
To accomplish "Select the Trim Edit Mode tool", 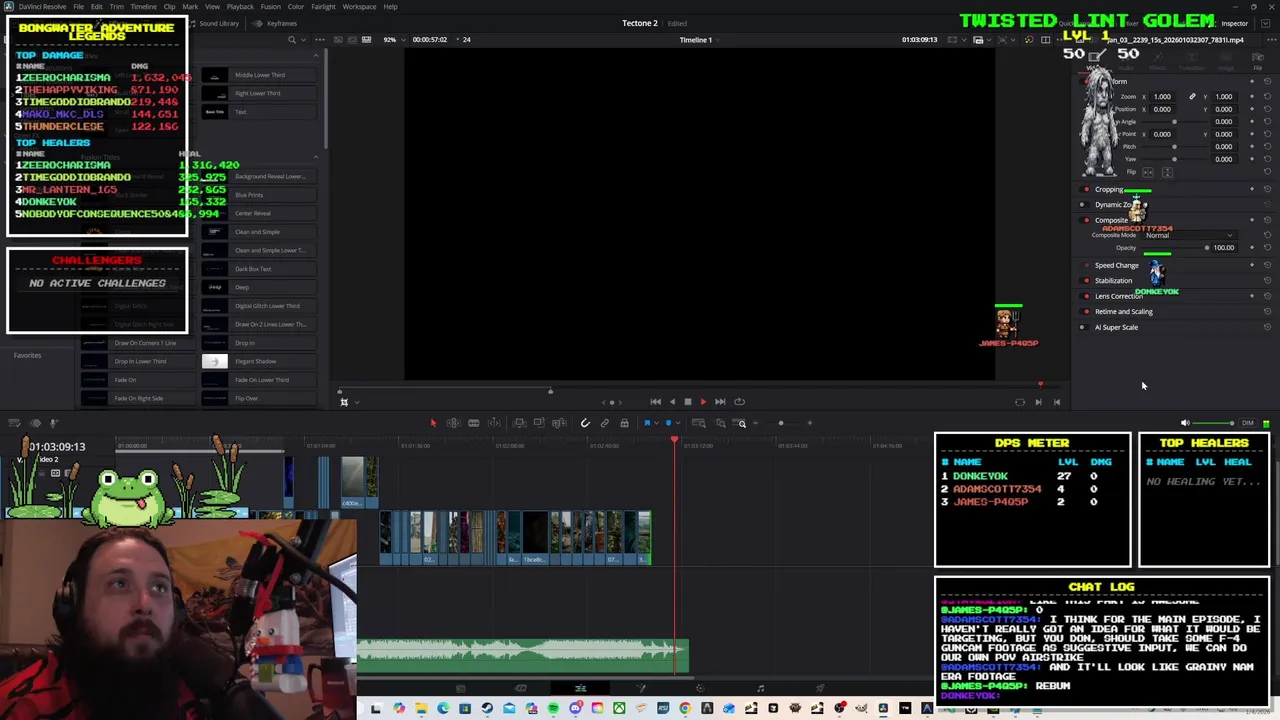I will coord(453,423).
